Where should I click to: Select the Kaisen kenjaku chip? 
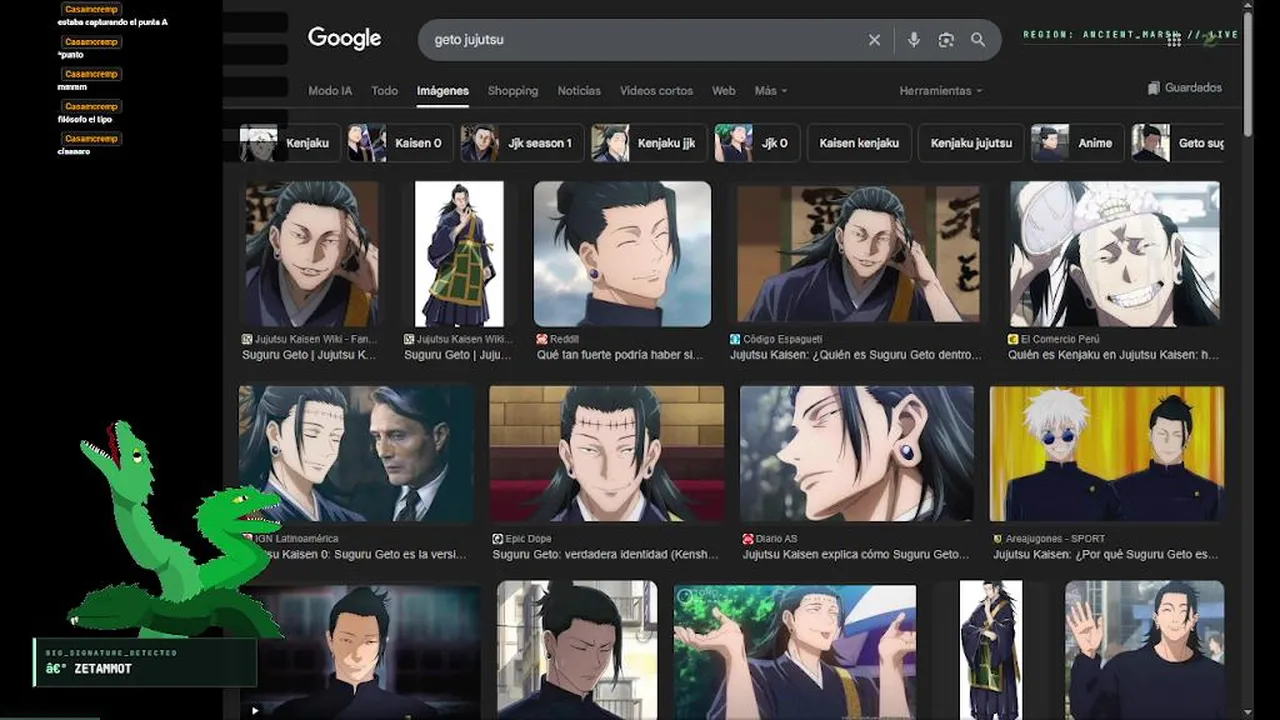[x=859, y=143]
